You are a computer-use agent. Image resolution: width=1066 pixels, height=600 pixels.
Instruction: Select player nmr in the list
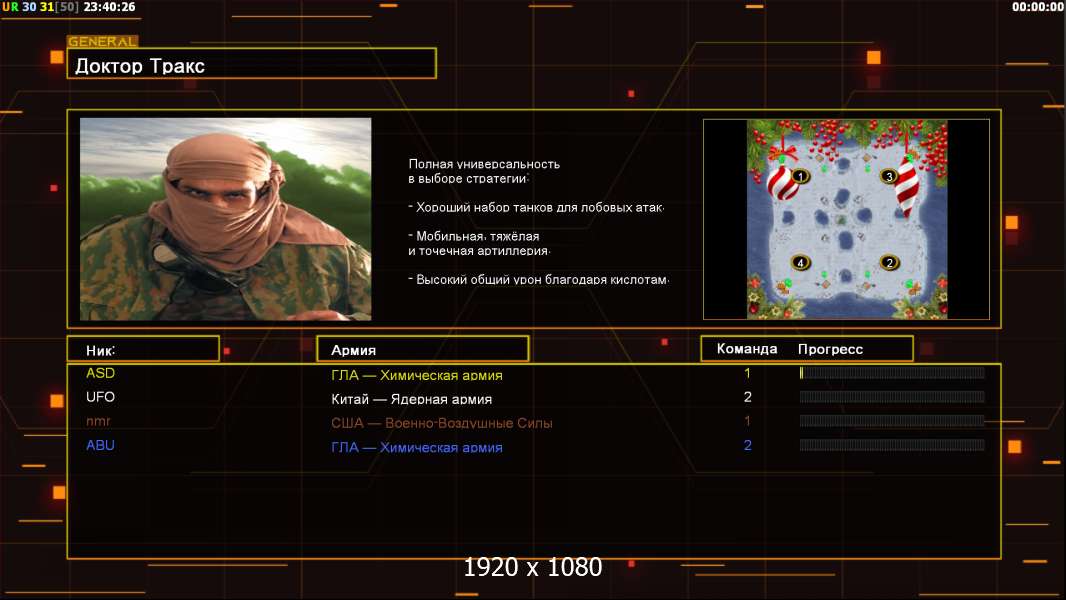point(98,421)
